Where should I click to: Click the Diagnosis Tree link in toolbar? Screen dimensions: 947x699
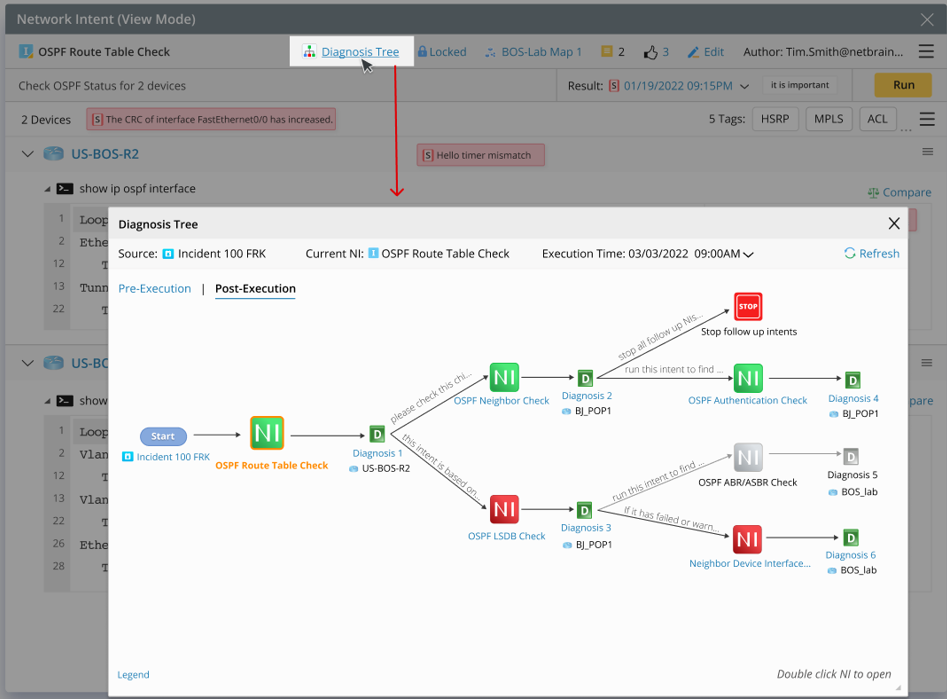coord(360,52)
